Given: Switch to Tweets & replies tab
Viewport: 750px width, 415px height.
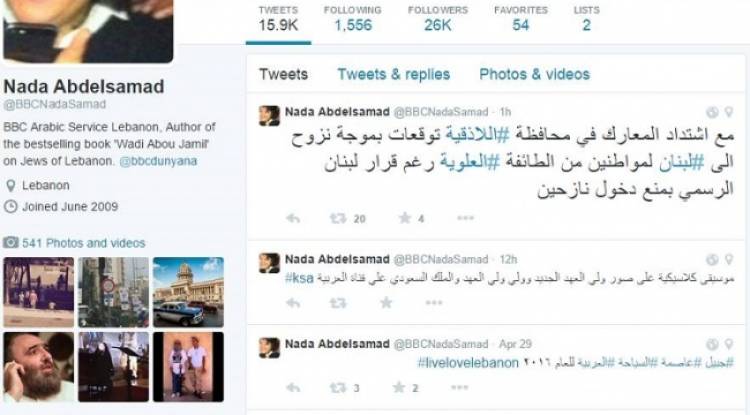Looking at the screenshot, I should [x=394, y=74].
